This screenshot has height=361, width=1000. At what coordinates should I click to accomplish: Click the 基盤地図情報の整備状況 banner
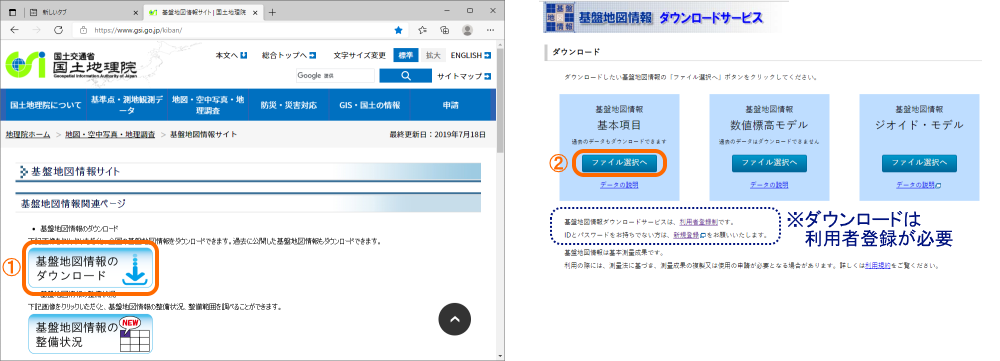(90, 333)
